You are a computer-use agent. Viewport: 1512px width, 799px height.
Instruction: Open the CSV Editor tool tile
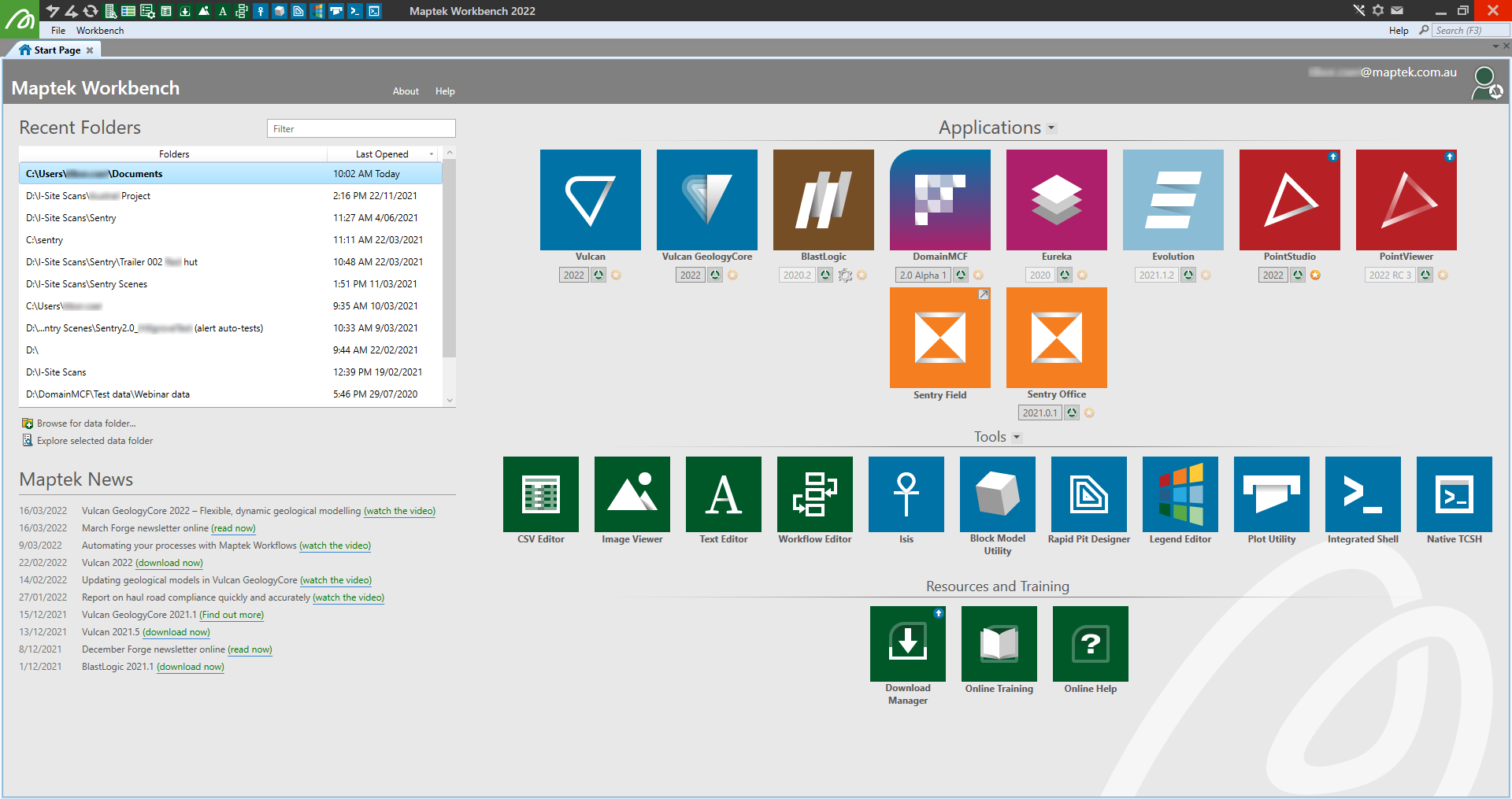pyautogui.click(x=541, y=494)
